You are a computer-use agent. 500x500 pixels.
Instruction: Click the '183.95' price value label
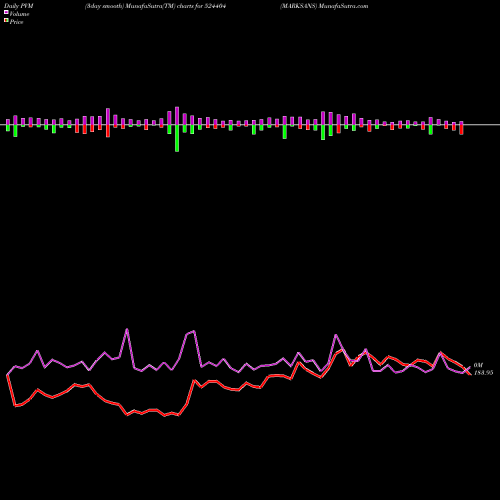point(483,373)
